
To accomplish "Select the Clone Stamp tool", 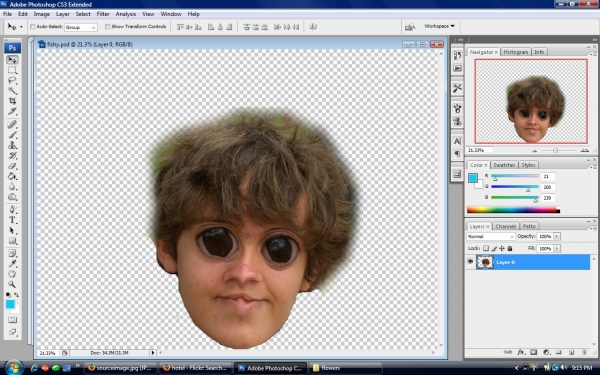I will (12, 145).
